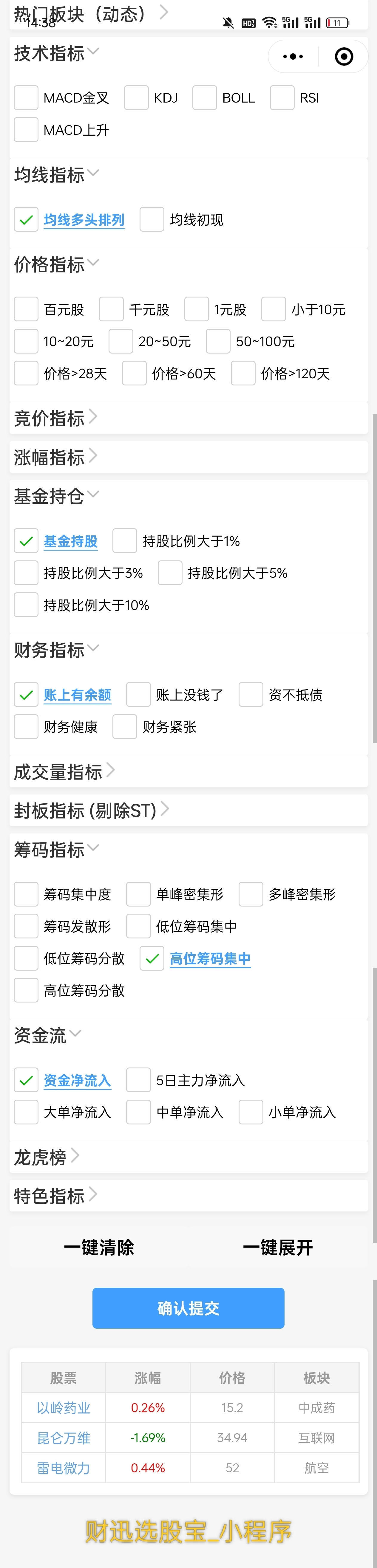The width and height of the screenshot is (377, 1568).
Task: Expand the 涨幅指标 section
Action: [x=93, y=456]
